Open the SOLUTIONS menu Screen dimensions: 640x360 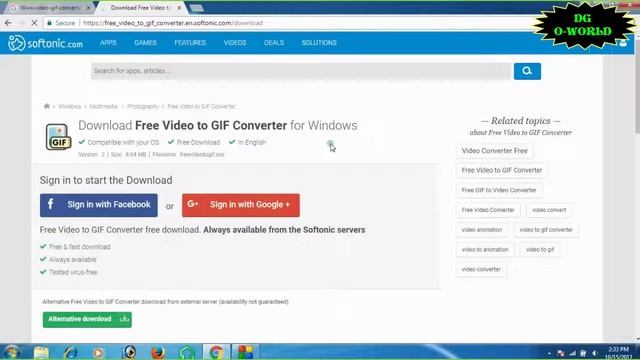click(319, 42)
